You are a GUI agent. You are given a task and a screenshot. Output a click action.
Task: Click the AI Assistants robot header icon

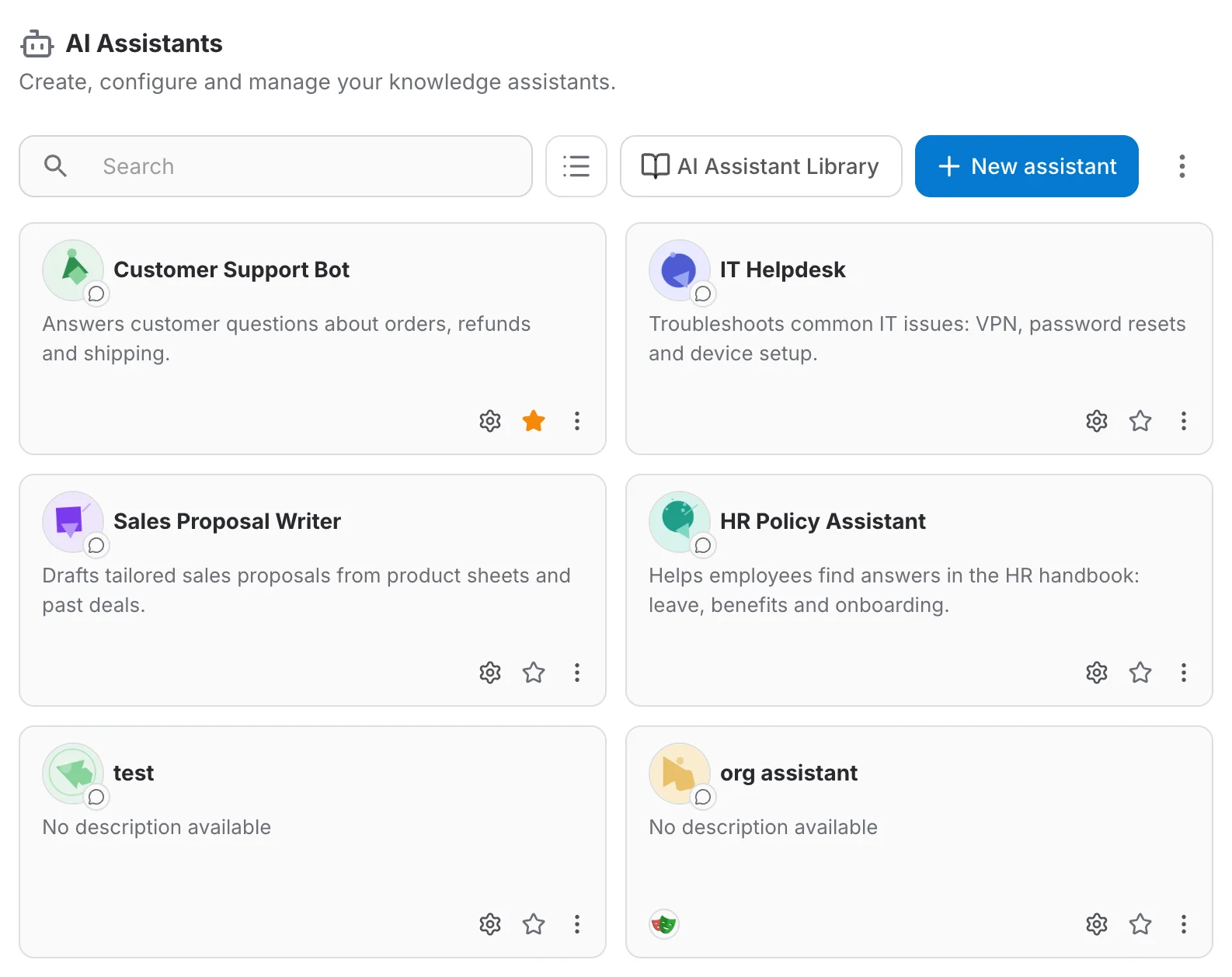[x=37, y=44]
